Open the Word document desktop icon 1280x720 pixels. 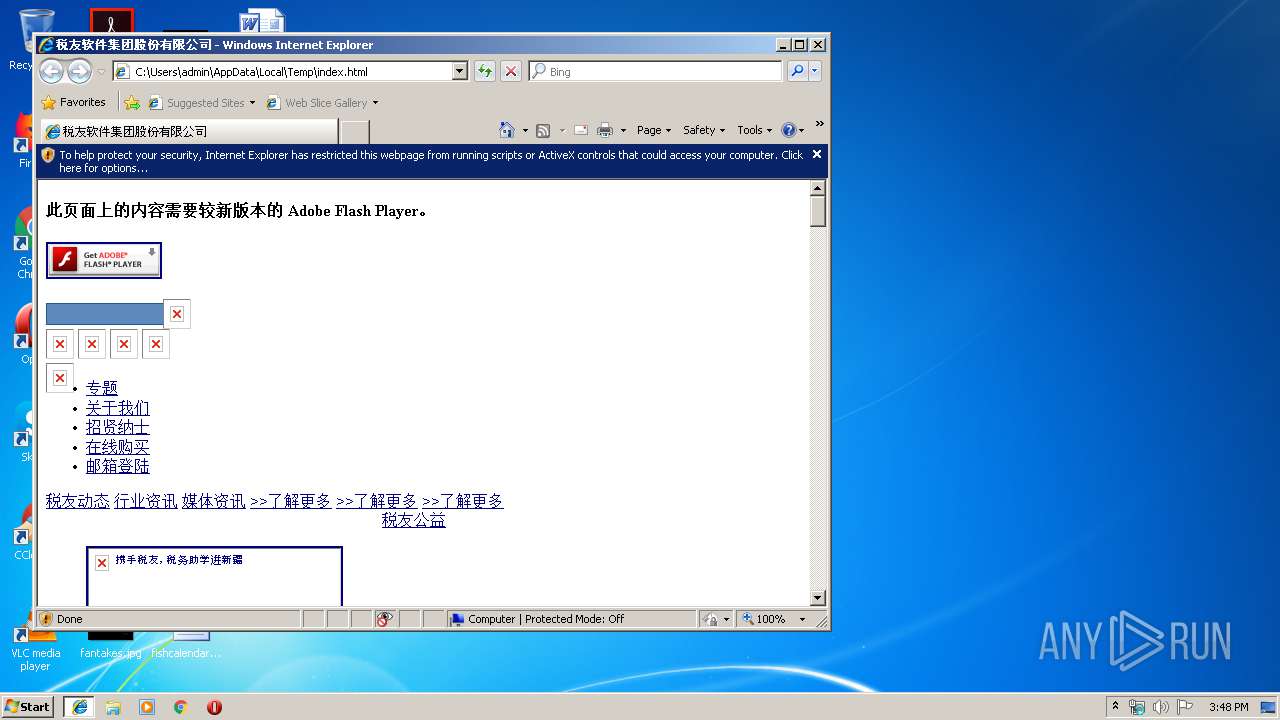(x=262, y=20)
